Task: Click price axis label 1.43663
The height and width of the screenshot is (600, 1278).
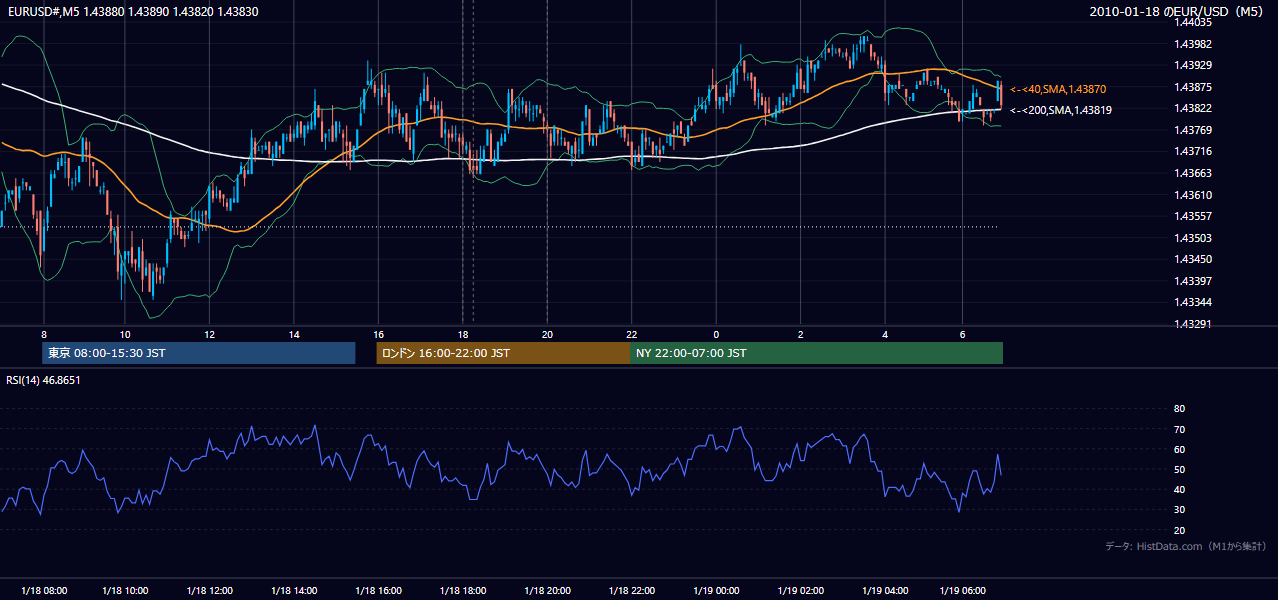Action: tap(1192, 173)
